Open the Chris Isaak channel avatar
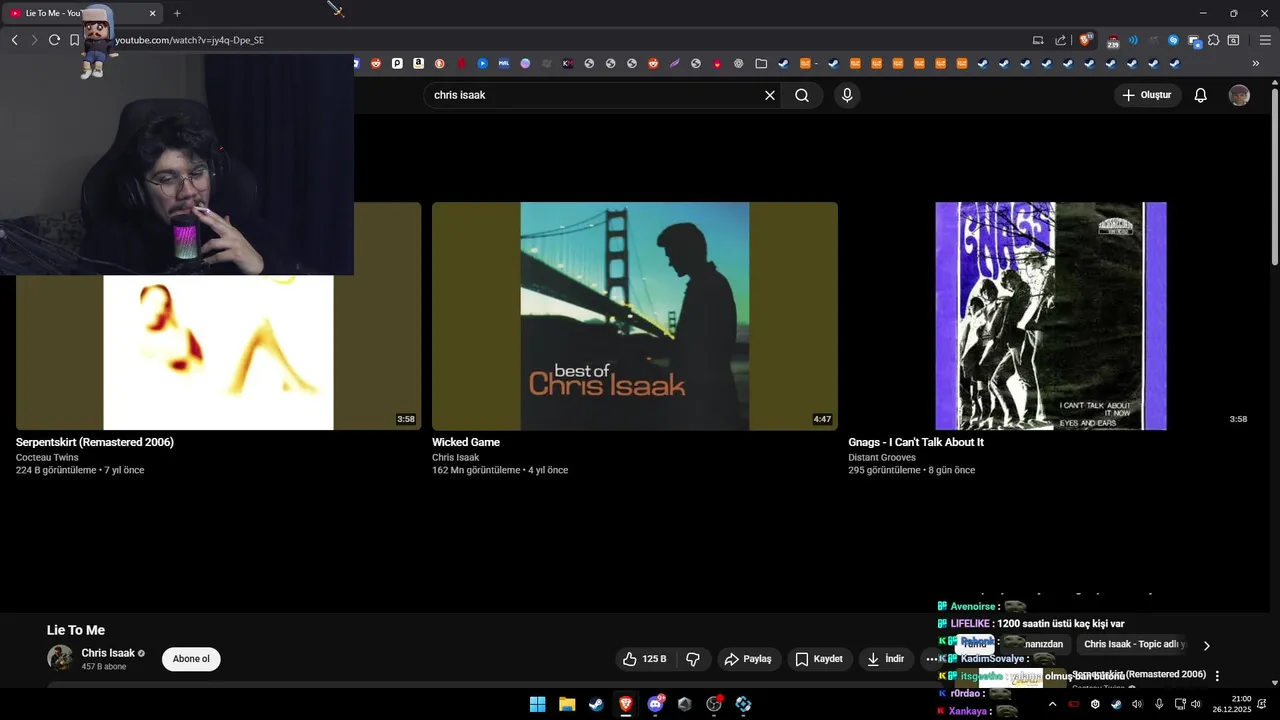1280x720 pixels. [x=60, y=658]
